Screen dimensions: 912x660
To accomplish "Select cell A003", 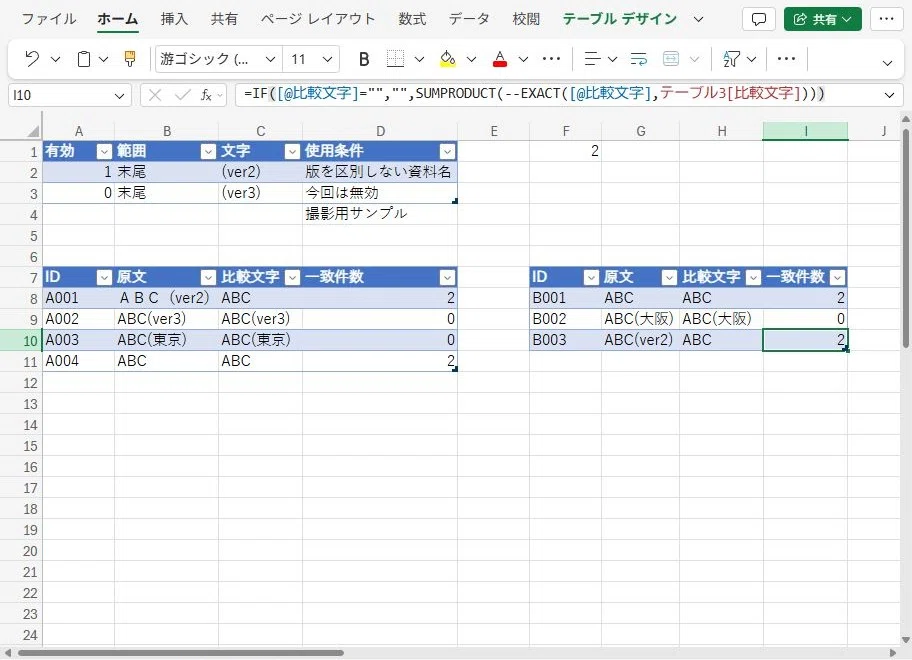I will click(78, 340).
